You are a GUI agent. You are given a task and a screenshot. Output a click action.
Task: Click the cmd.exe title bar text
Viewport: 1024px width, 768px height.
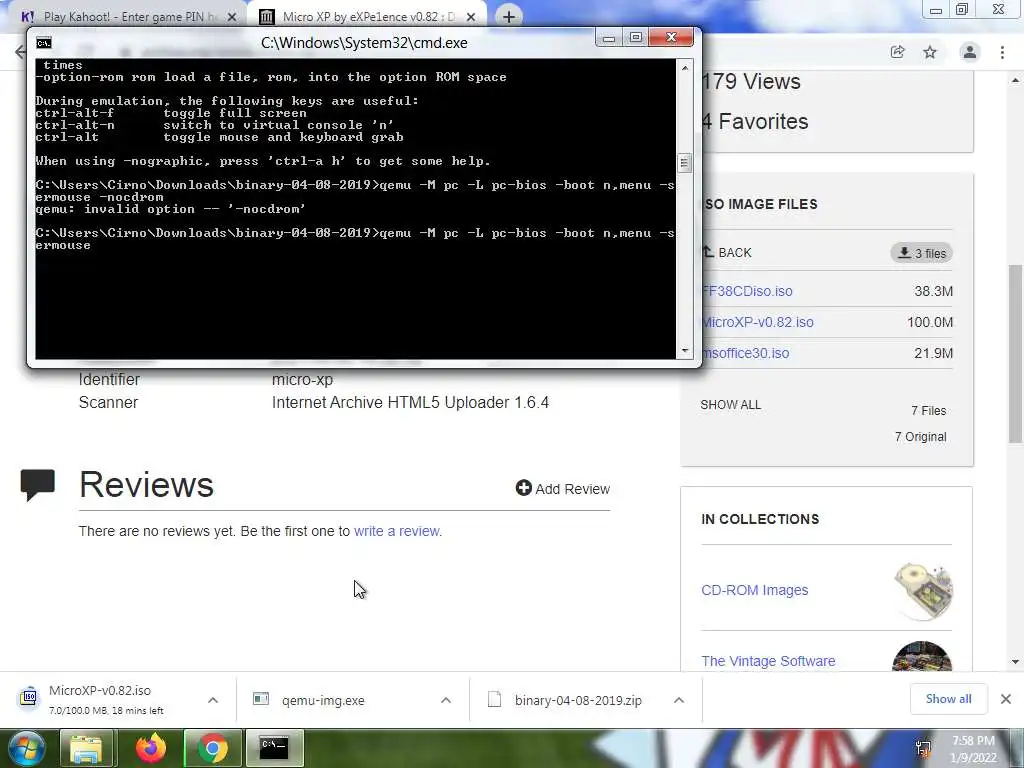coord(364,43)
